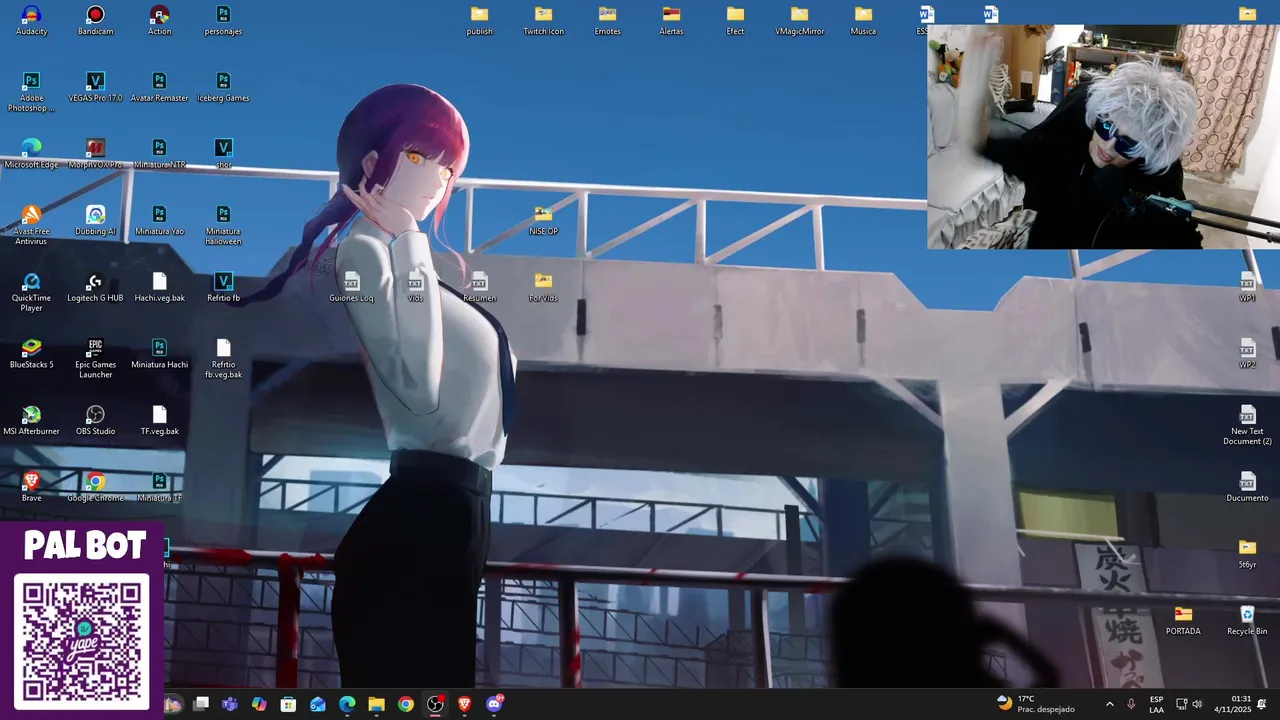Select the Resumen text file

tap(479, 288)
